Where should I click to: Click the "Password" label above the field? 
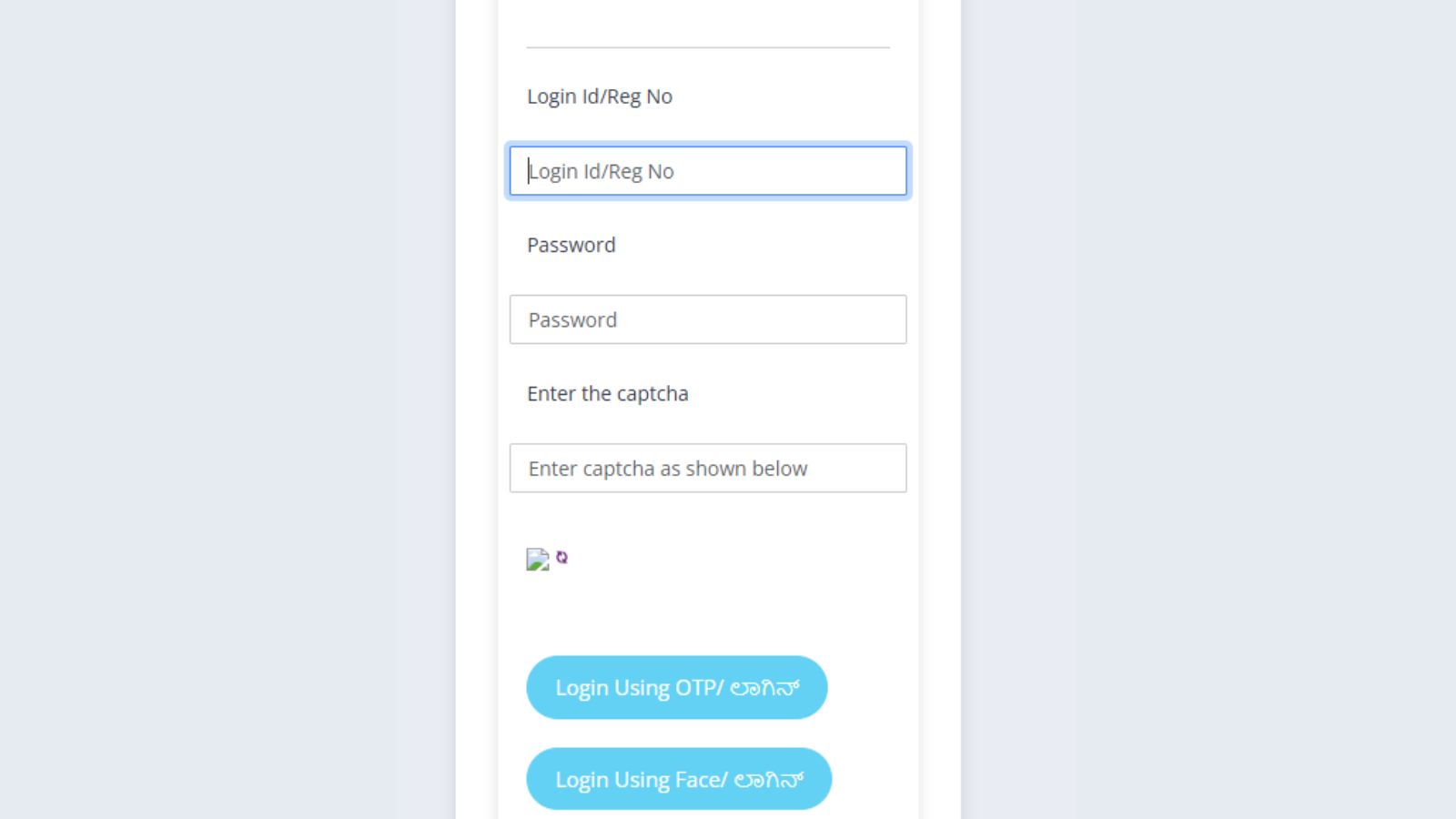pos(571,245)
